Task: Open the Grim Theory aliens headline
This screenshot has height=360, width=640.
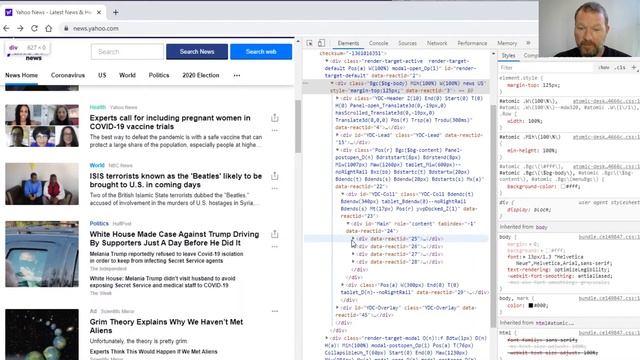Action: pyautogui.click(x=166, y=326)
